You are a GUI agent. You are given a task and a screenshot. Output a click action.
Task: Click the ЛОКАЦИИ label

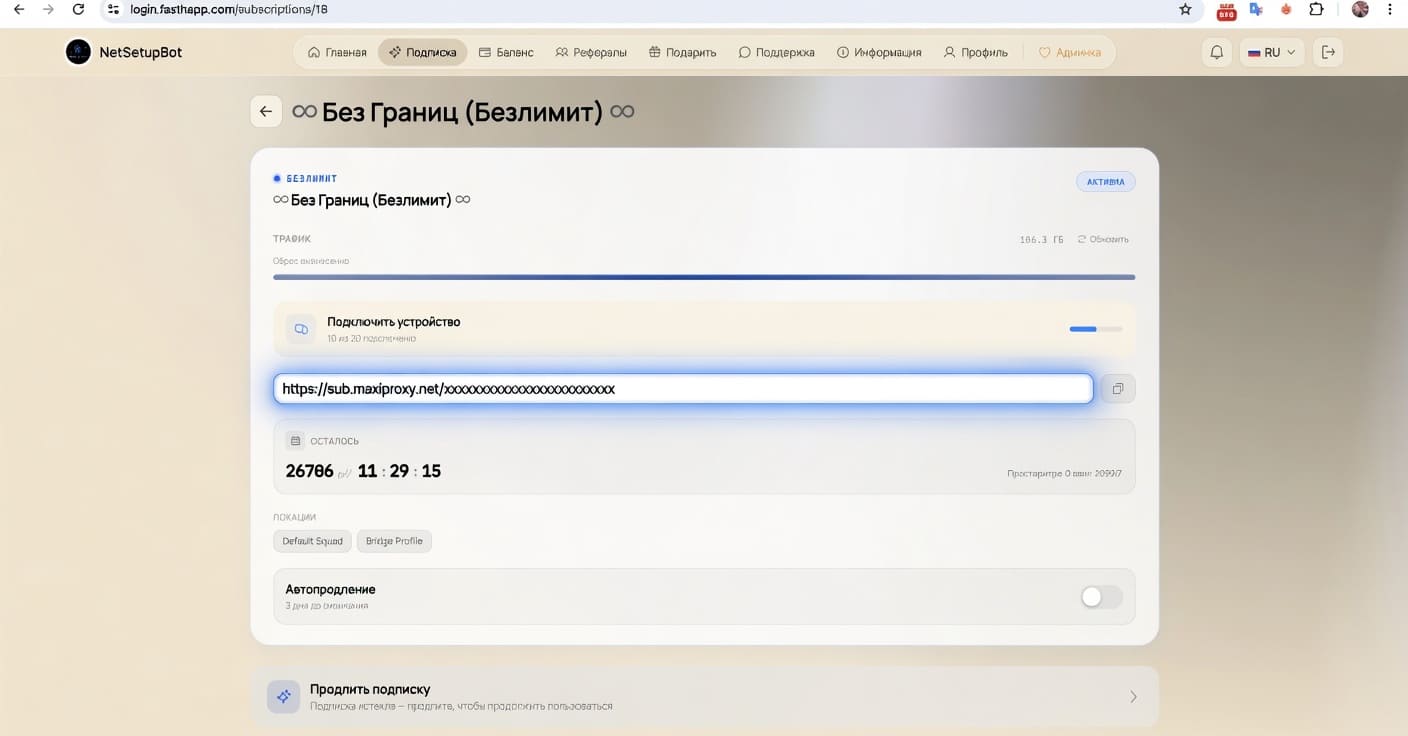[294, 517]
